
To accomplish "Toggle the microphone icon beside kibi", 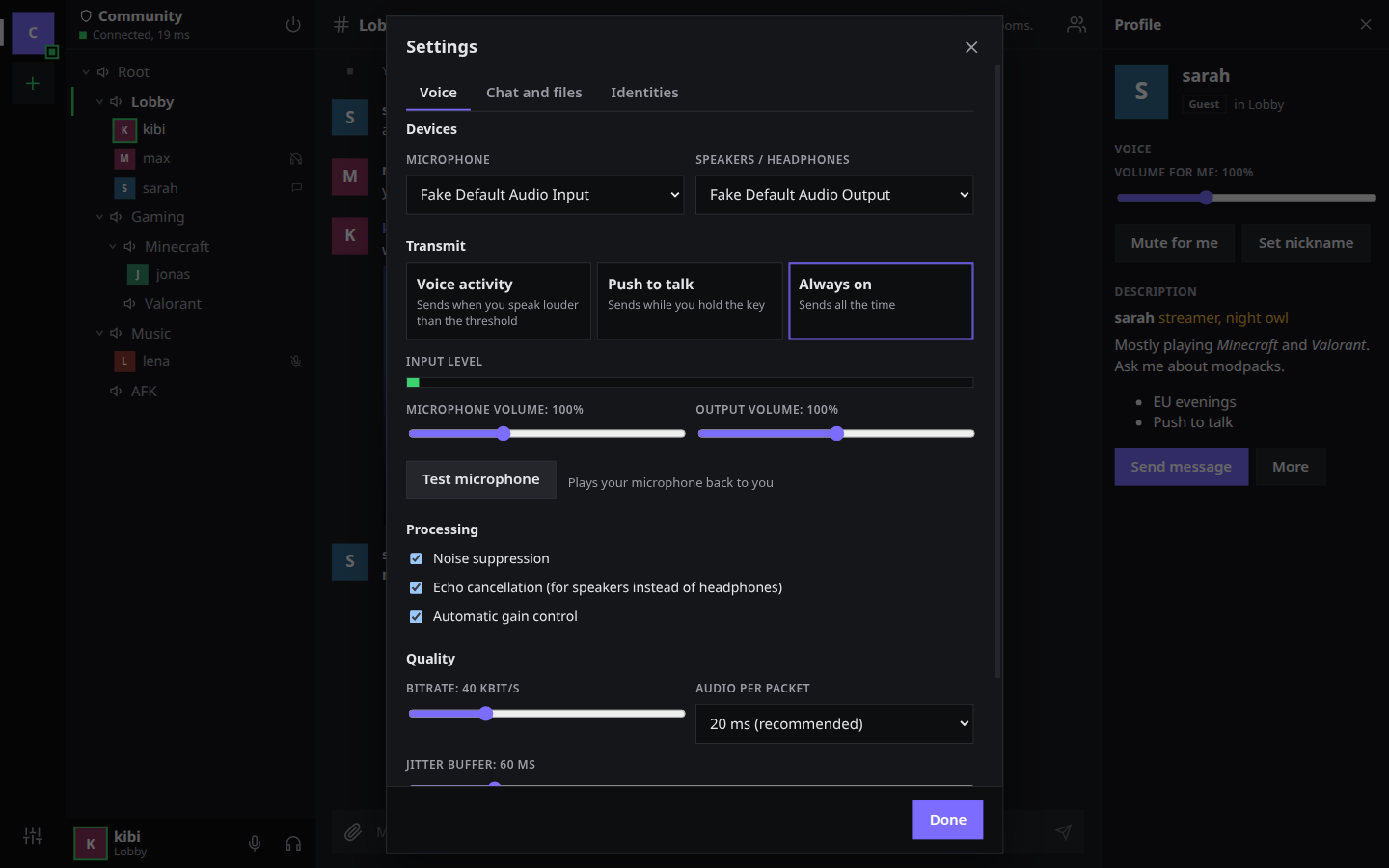I will [x=255, y=844].
